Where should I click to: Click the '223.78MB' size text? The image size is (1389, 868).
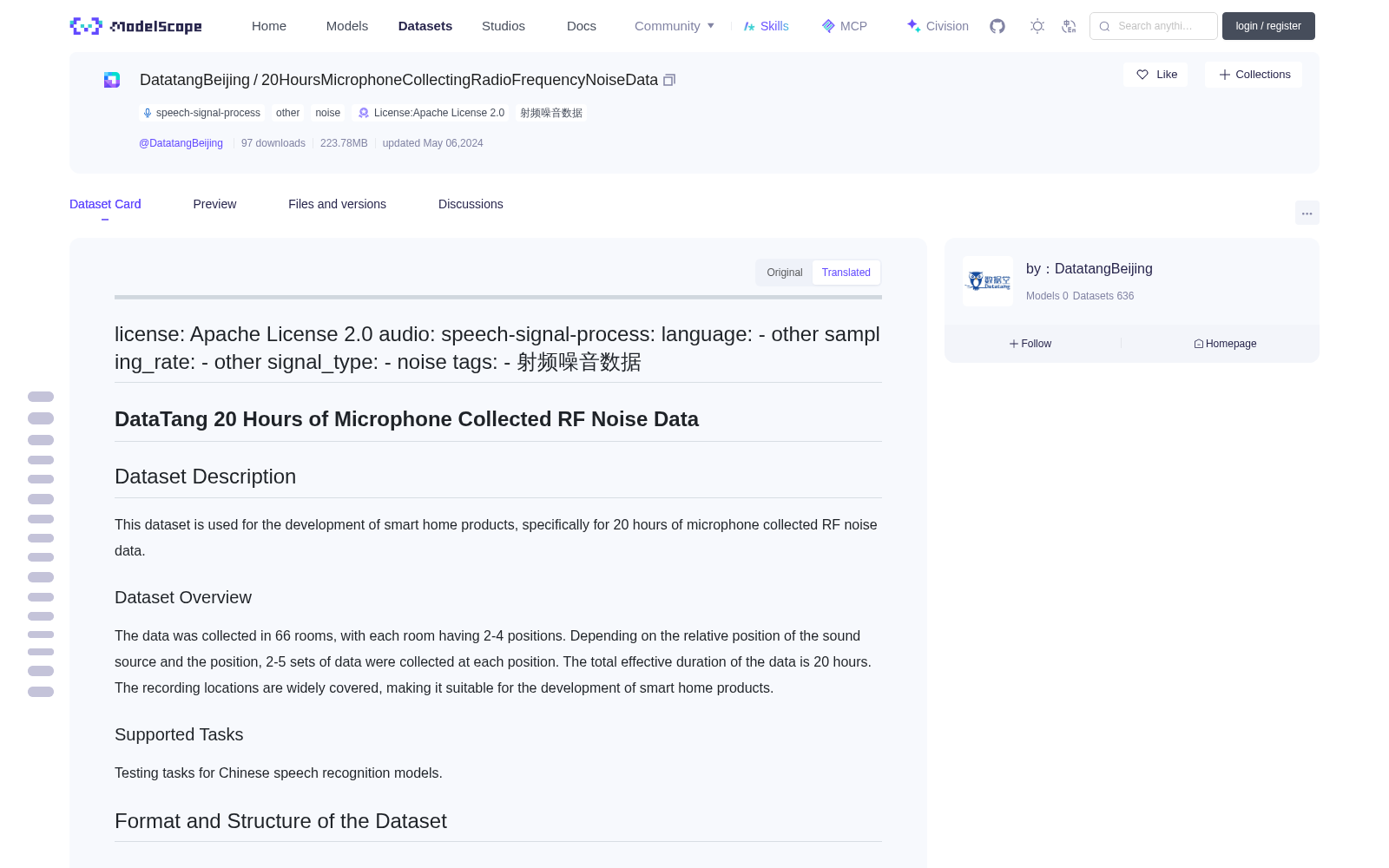(344, 143)
